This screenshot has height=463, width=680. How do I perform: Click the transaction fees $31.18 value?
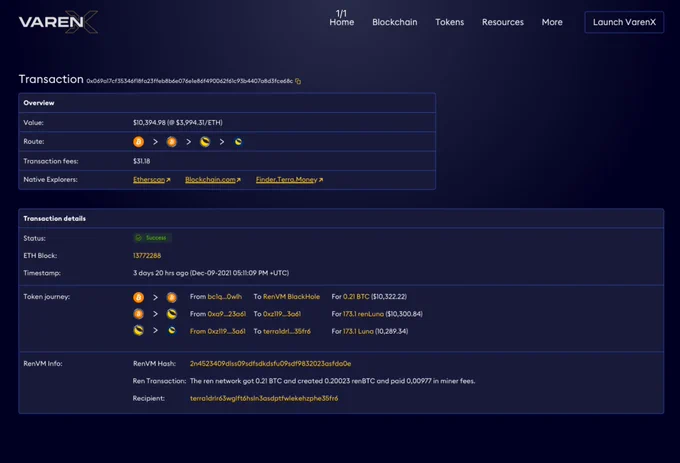pyautogui.click(x=141, y=161)
